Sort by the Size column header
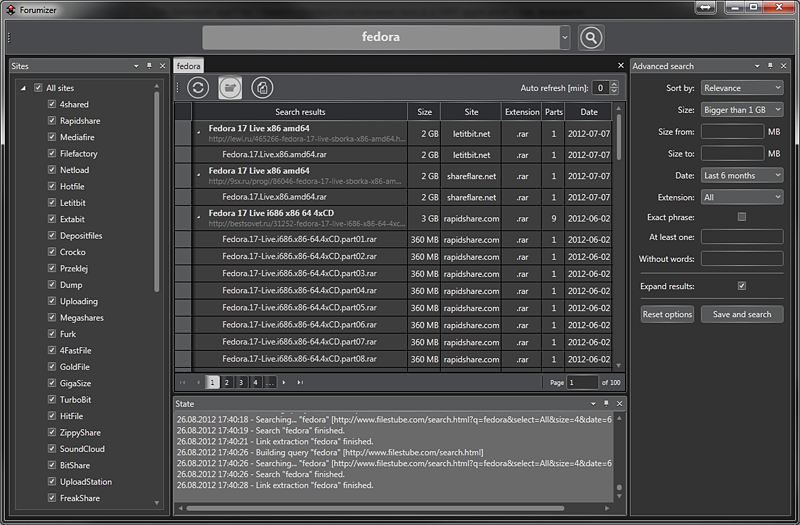 [424, 112]
